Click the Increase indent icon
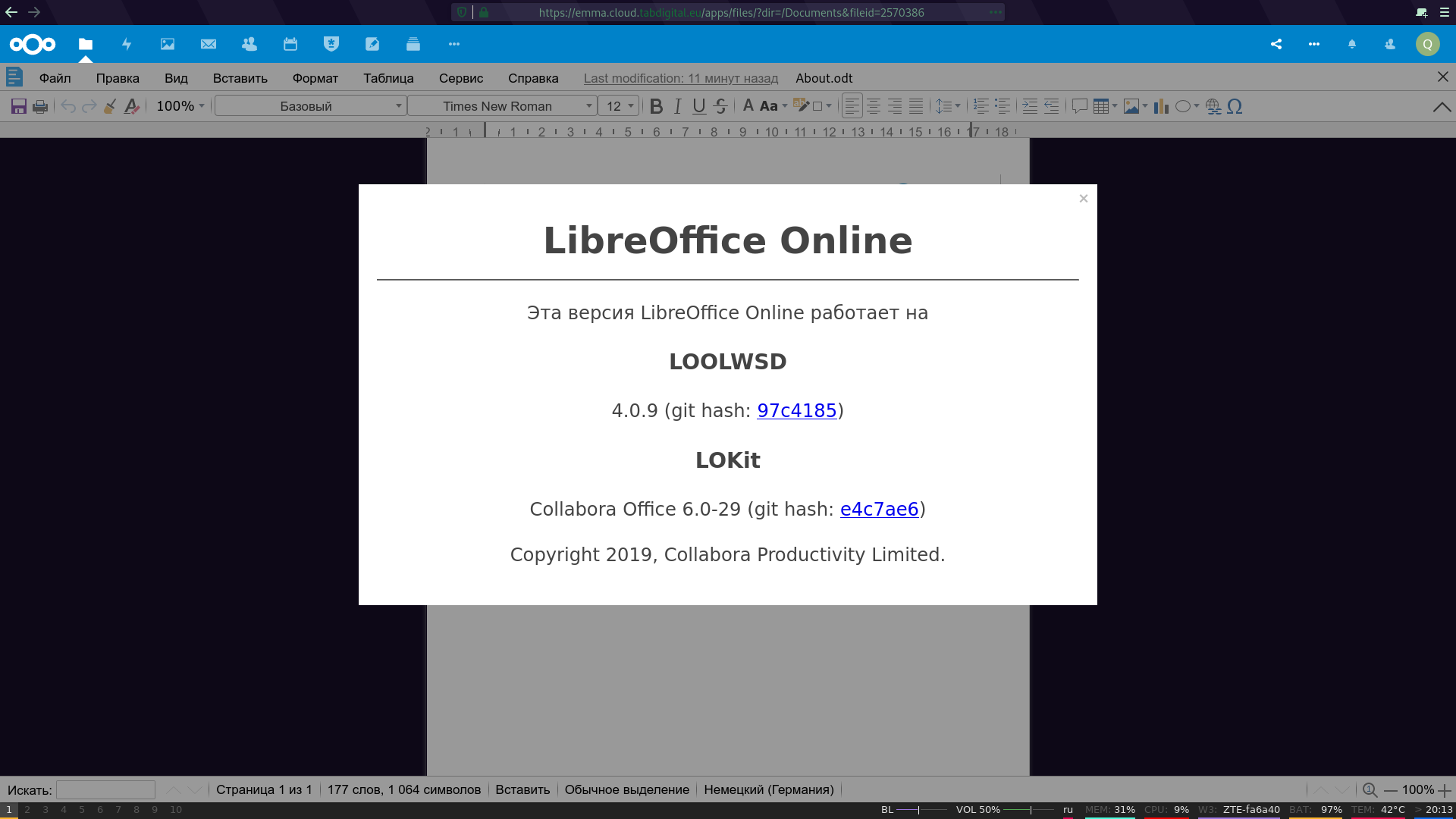Screen dimensions: 1456x819 (x=1030, y=106)
